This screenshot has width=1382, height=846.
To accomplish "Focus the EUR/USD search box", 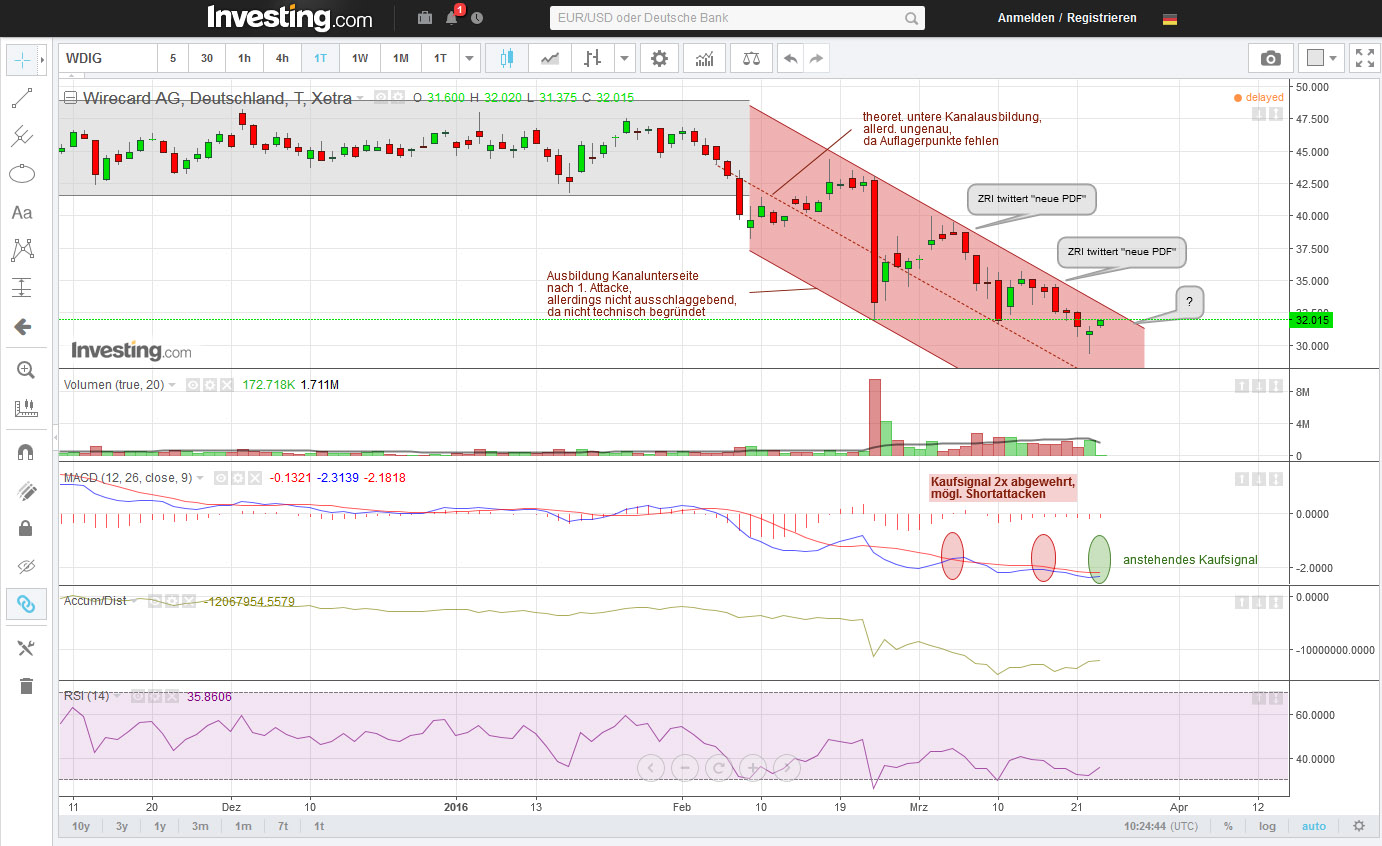I will pyautogui.click(x=727, y=18).
